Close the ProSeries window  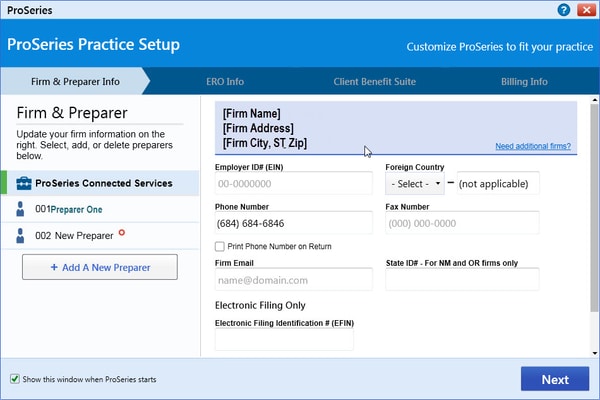pyautogui.click(x=586, y=10)
